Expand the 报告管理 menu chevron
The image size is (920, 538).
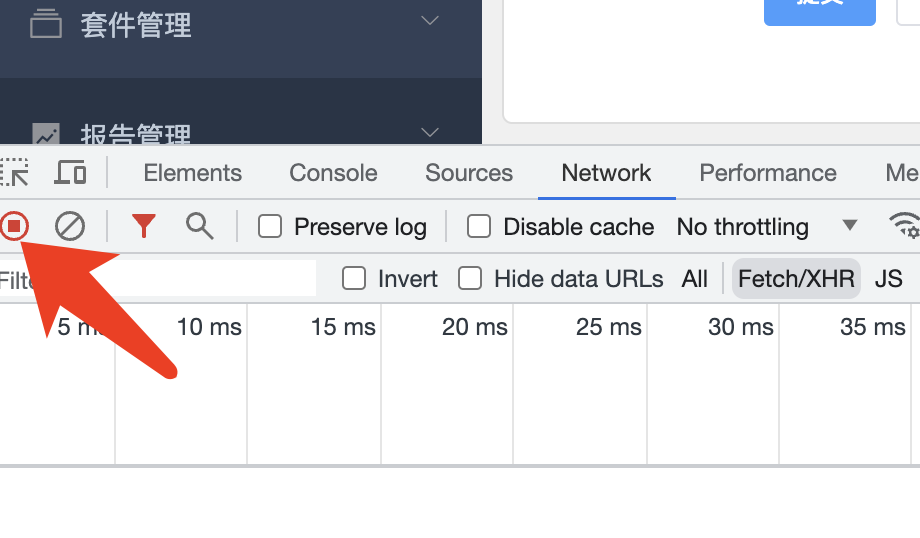tap(430, 133)
